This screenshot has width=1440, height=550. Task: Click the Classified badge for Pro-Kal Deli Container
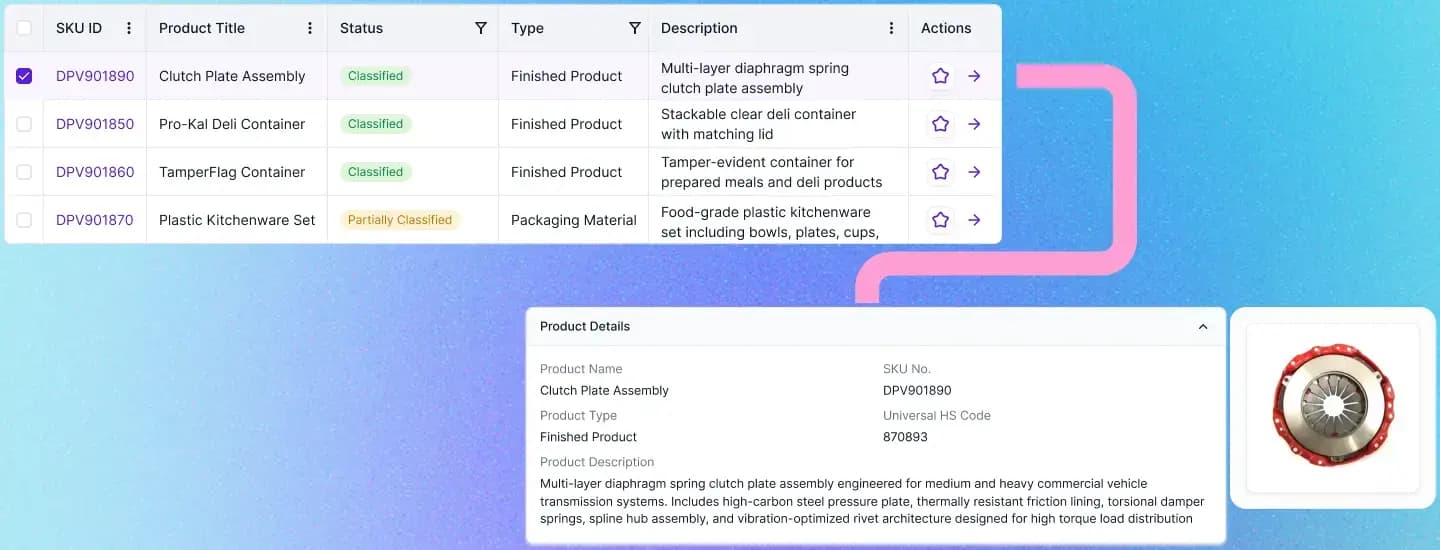pos(375,124)
